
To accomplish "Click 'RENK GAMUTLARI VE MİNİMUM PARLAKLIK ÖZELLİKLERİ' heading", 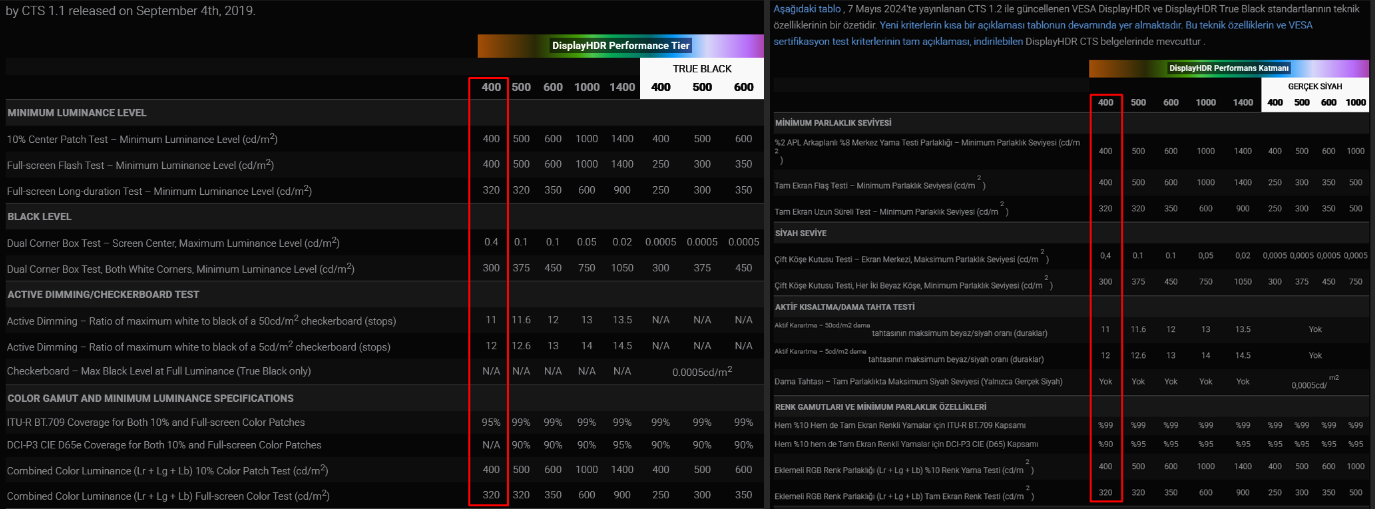I will click(880, 407).
